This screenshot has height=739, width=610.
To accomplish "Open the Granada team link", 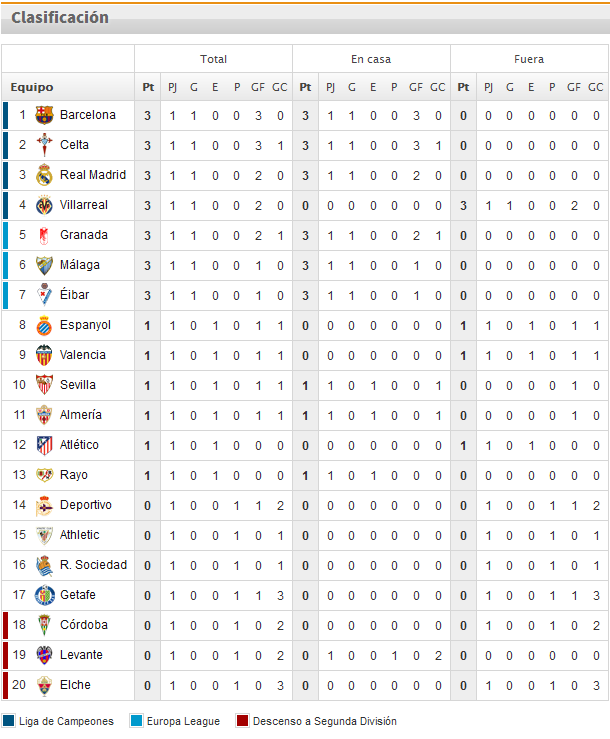I will 84,235.
